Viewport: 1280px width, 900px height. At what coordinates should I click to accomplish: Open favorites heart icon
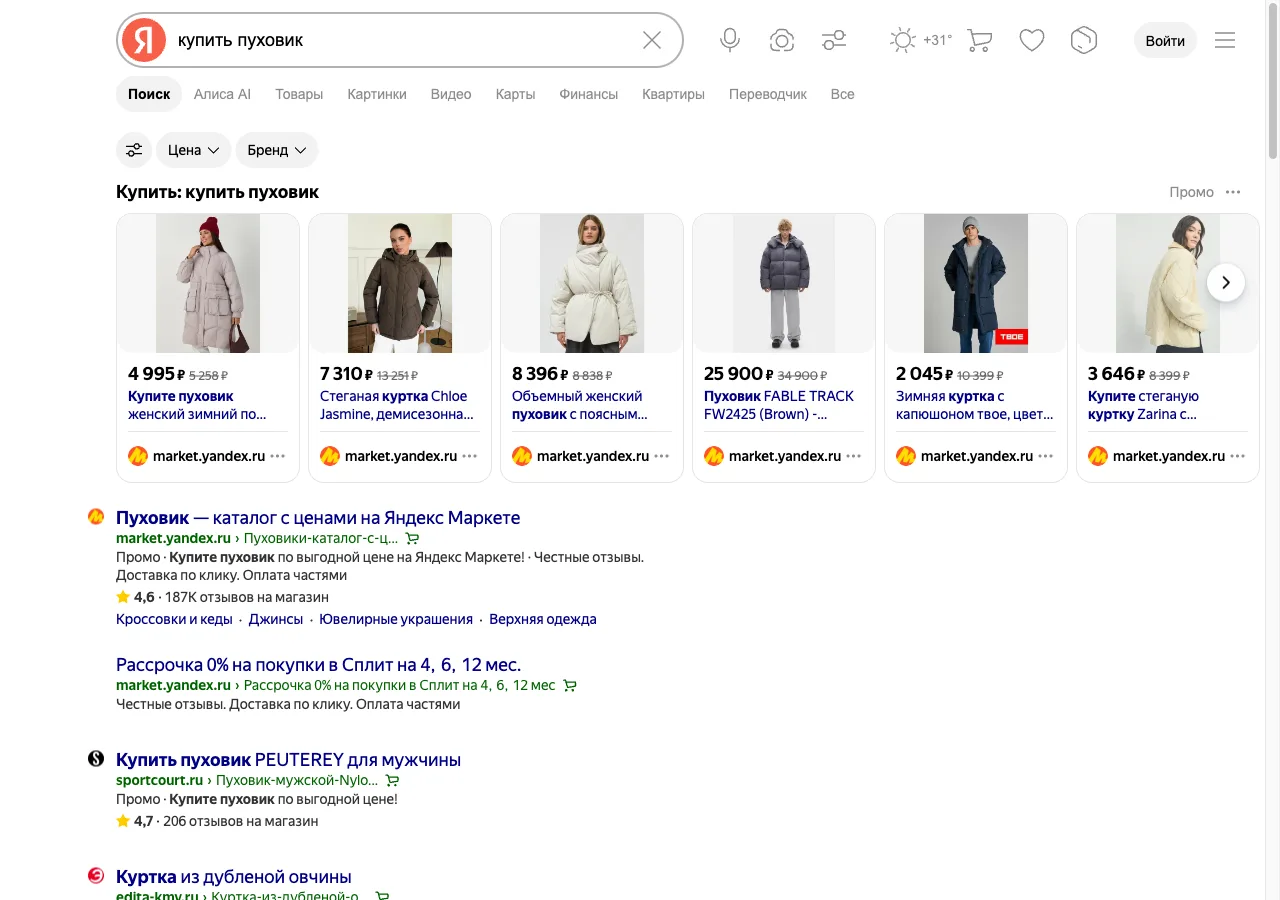click(x=1032, y=40)
